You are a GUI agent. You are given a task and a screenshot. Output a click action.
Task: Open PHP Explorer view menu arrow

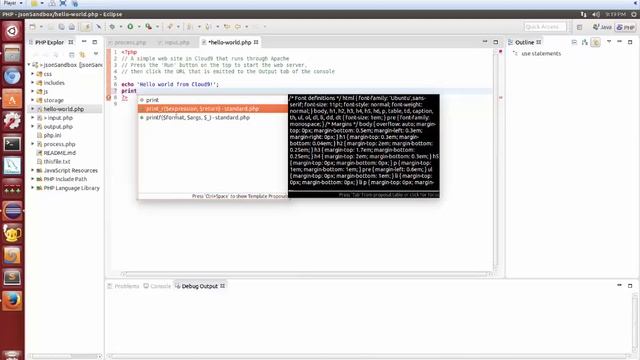96,54
